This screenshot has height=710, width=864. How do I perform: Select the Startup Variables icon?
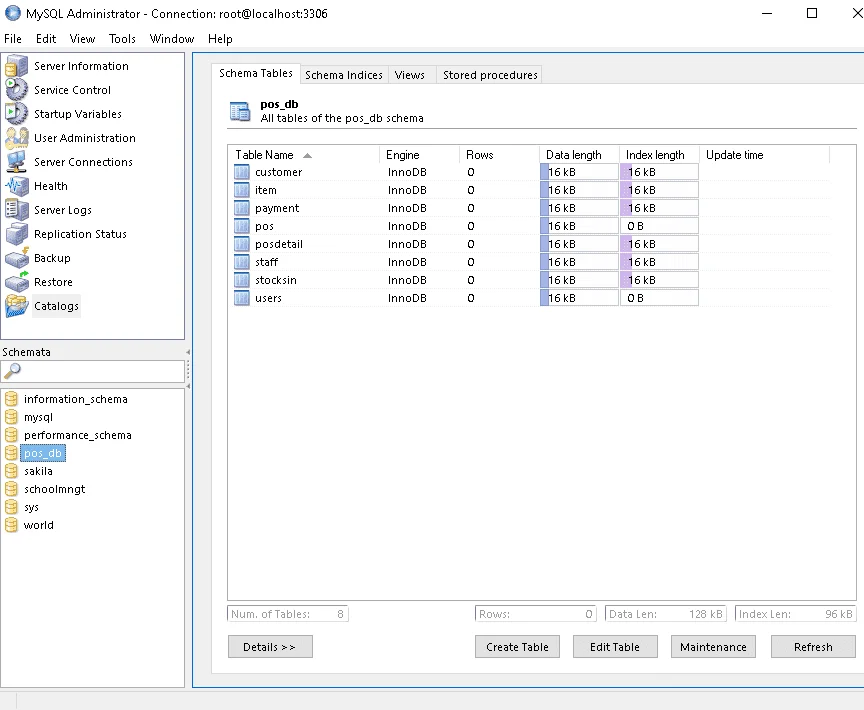[x=17, y=114]
